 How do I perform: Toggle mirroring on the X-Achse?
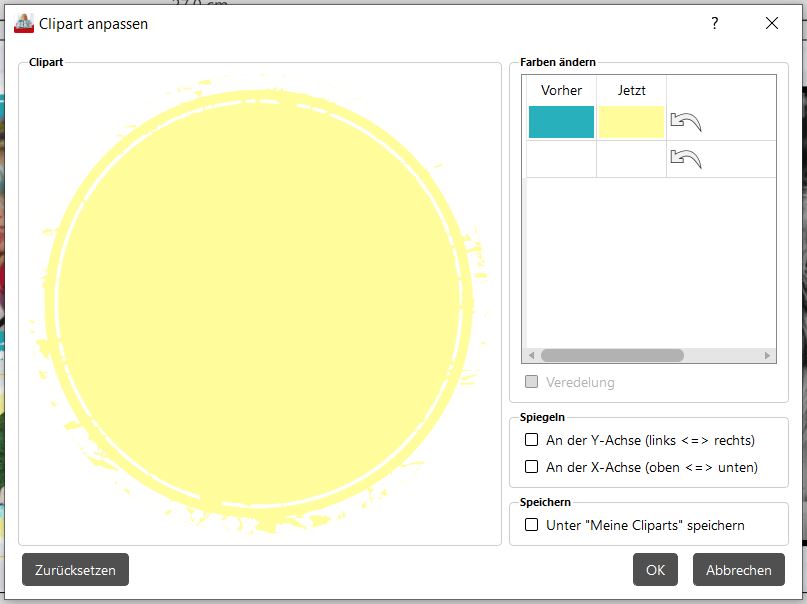tap(532, 467)
